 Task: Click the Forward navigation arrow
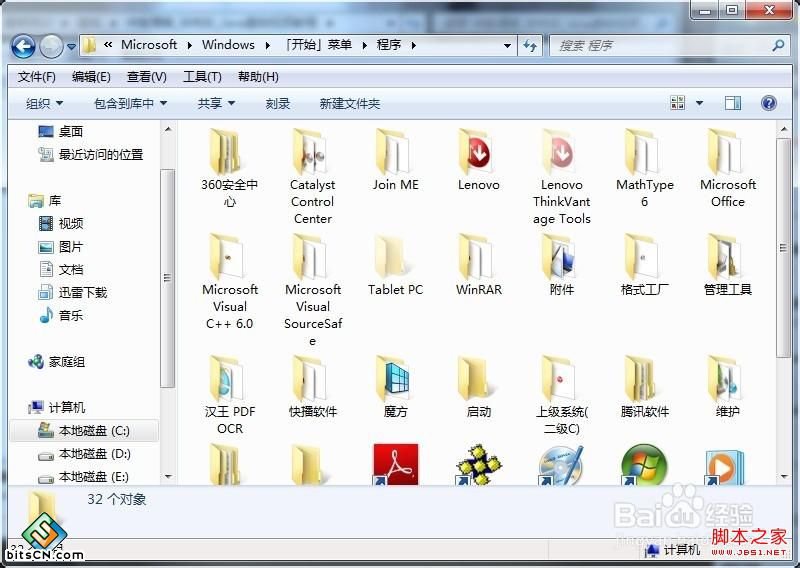click(x=51, y=47)
